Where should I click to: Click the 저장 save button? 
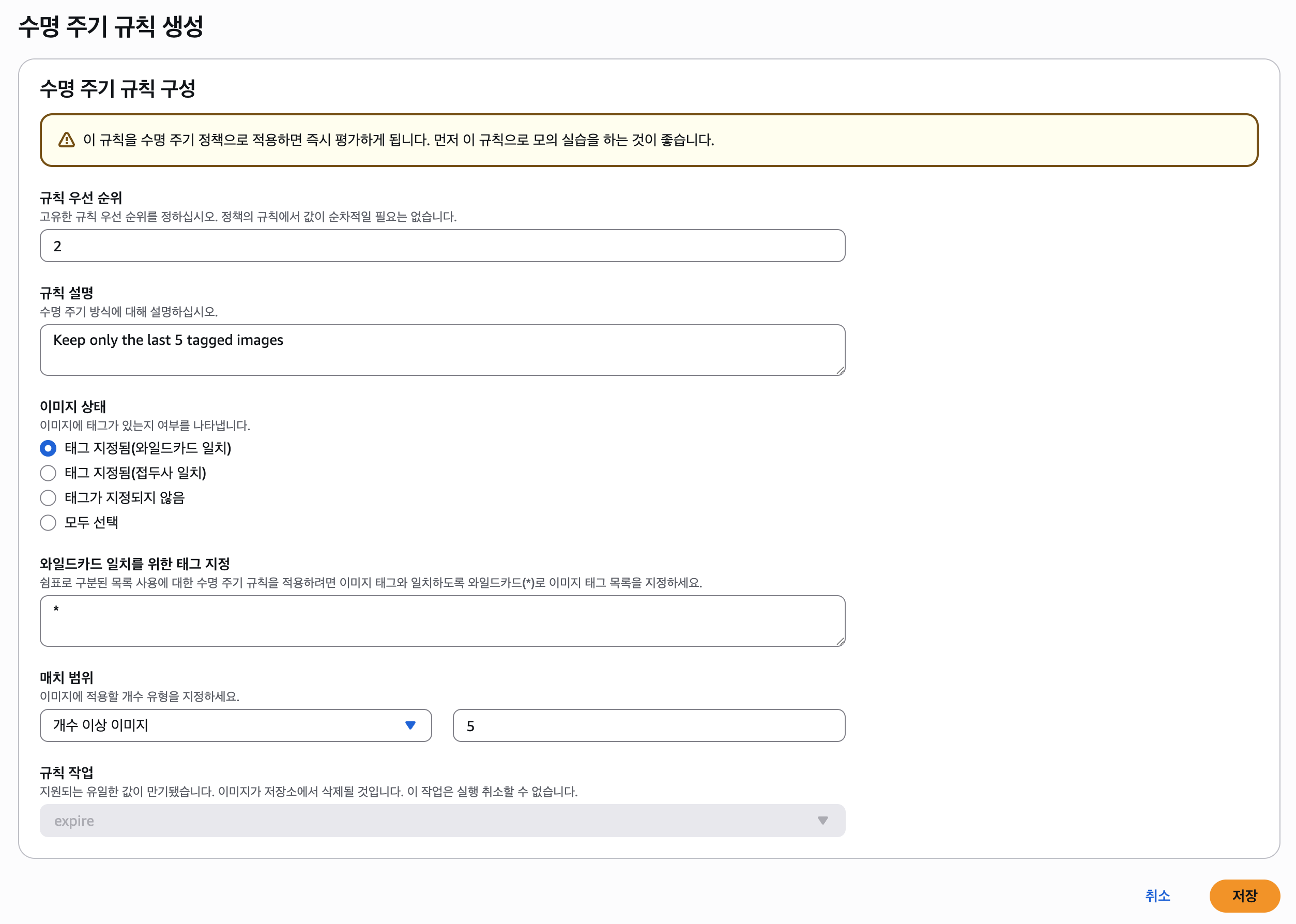point(1244,896)
